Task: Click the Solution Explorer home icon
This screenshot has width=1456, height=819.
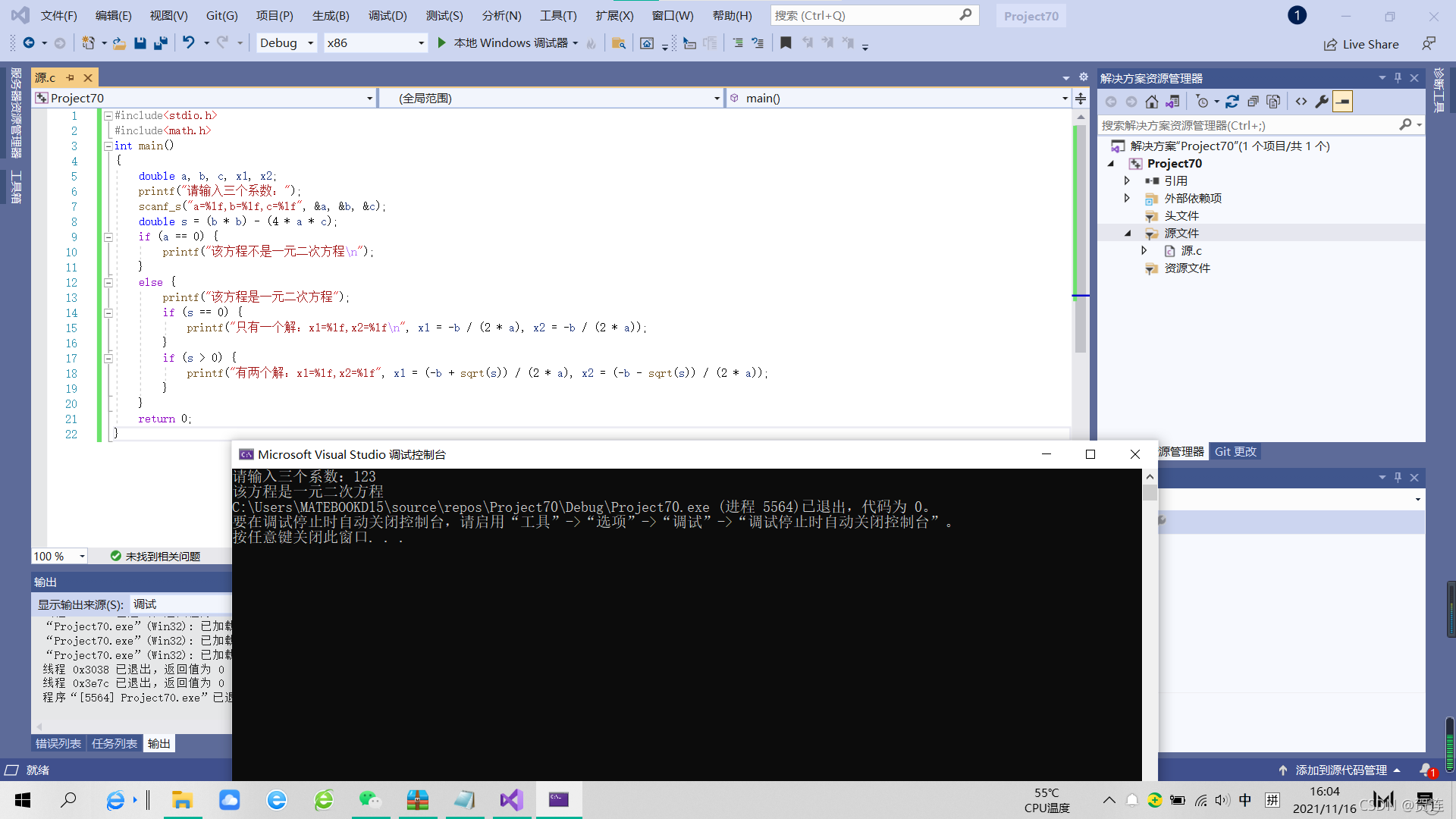Action: pos(1151,102)
